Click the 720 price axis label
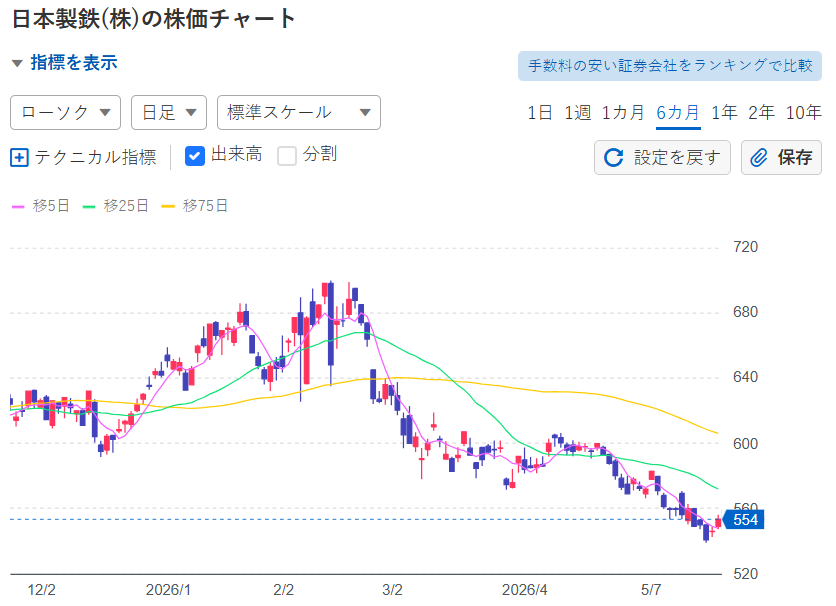 pos(745,247)
